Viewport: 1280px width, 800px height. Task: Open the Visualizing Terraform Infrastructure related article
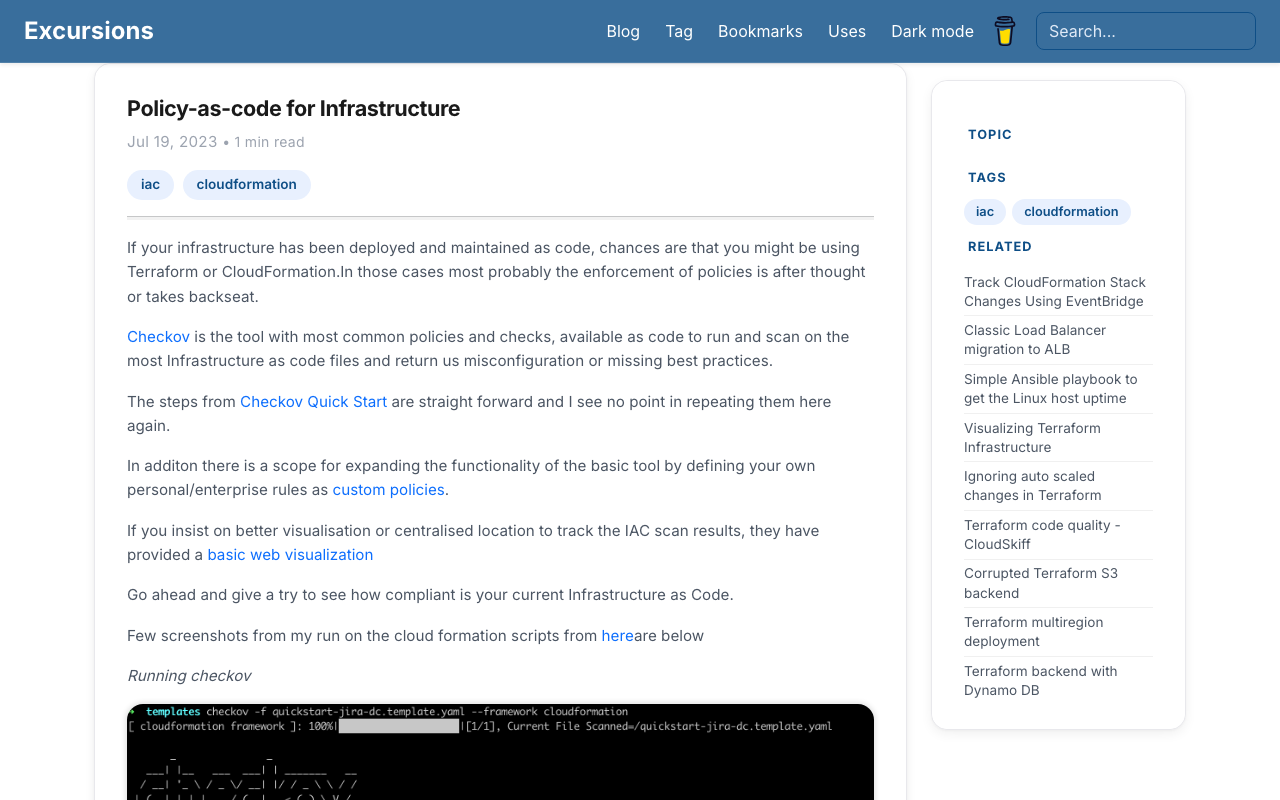tap(1032, 438)
